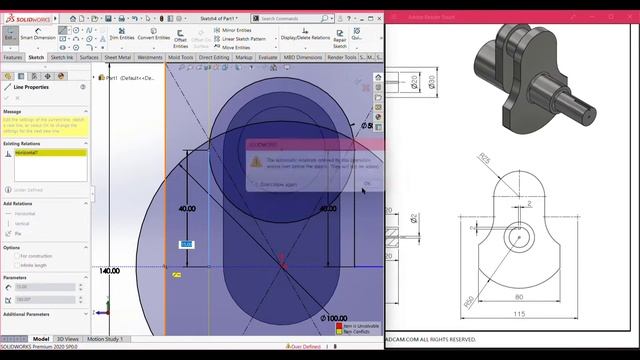
Task: Switch to the Mold Tools tab
Action: pyautogui.click(x=181, y=58)
